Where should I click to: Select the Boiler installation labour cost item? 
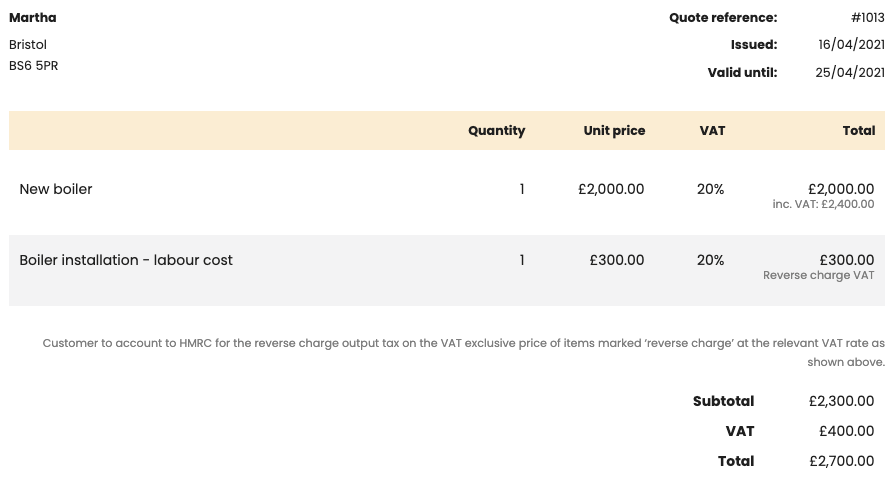click(126, 260)
